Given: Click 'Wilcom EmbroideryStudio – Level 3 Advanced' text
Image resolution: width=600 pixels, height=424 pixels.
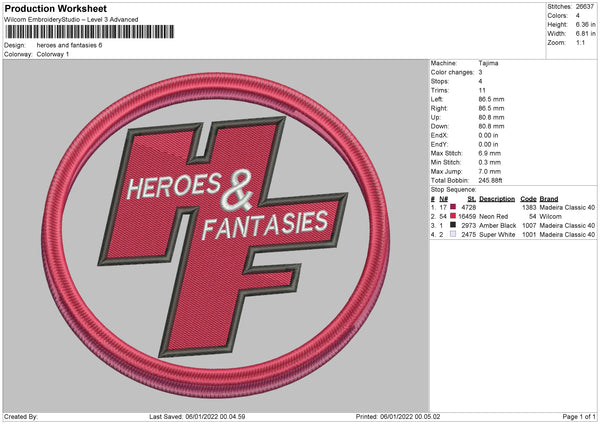Looking at the screenshot, I should (x=71, y=20).
